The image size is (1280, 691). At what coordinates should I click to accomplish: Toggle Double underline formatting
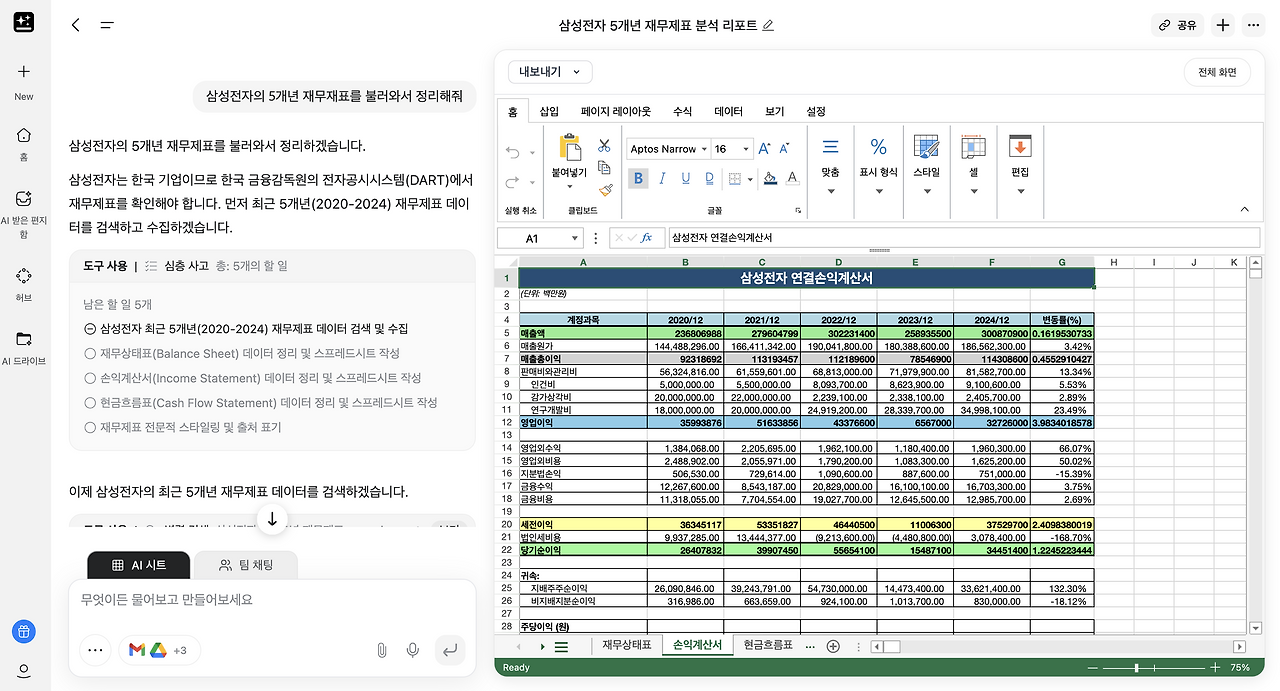coord(710,178)
